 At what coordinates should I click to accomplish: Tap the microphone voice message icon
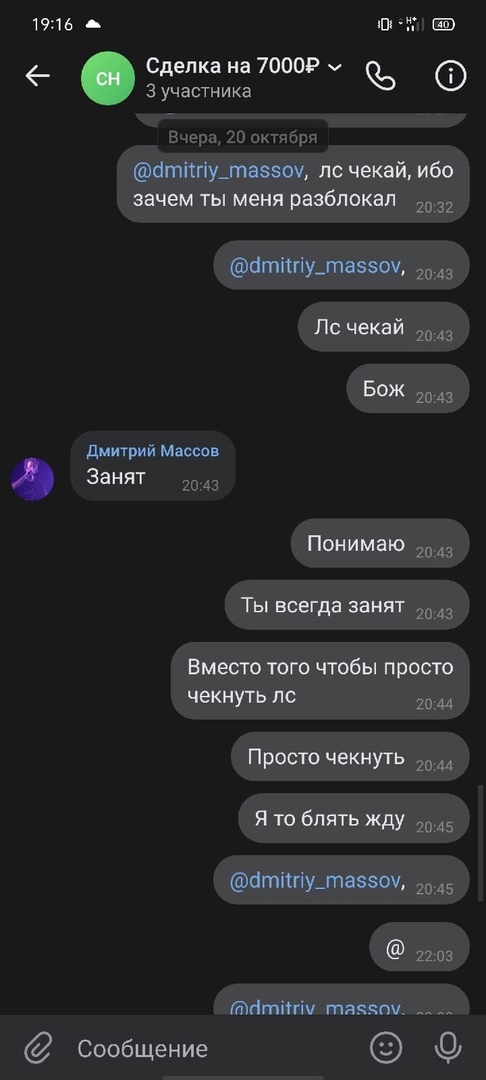[448, 1048]
